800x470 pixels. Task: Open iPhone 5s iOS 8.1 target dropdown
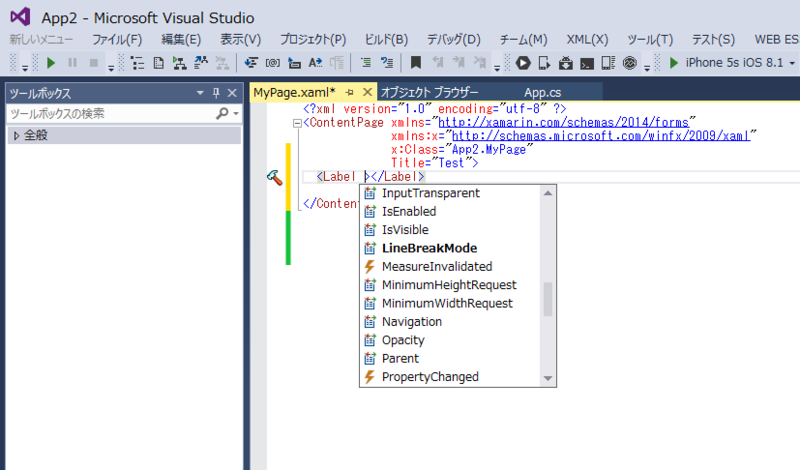pyautogui.click(x=792, y=63)
